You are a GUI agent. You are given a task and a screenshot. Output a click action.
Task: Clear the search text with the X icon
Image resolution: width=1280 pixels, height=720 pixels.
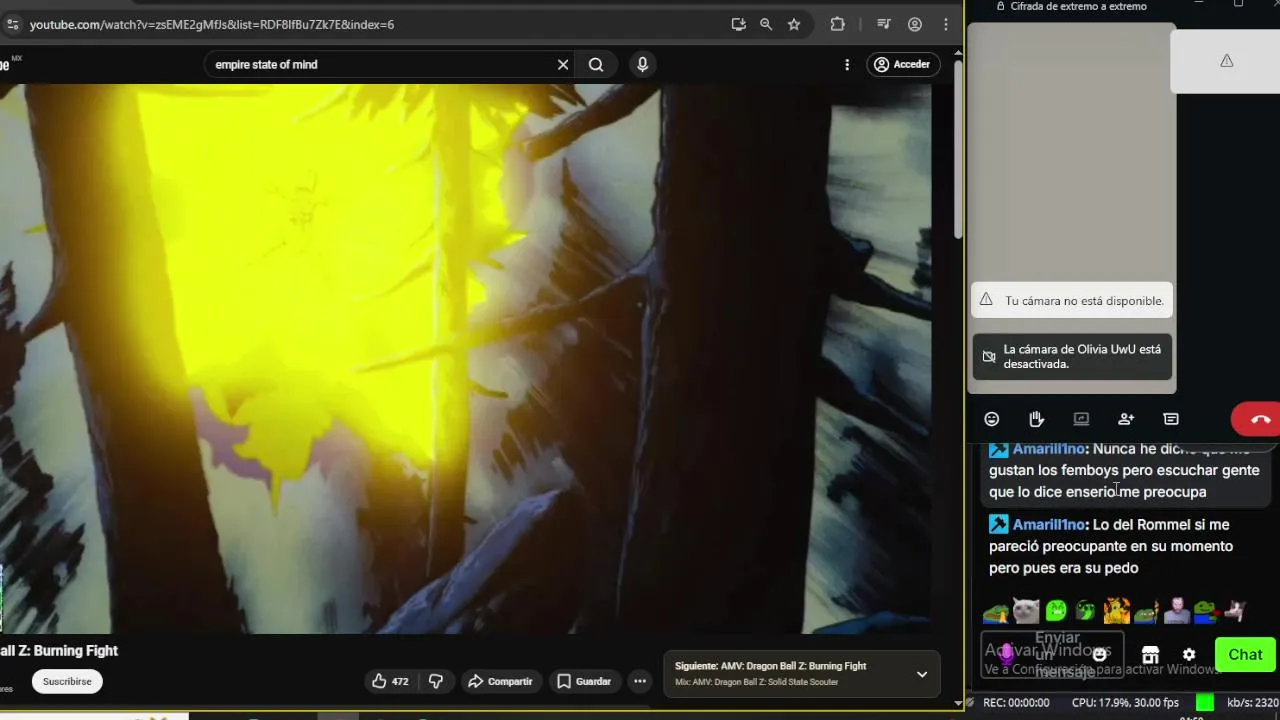pos(563,64)
